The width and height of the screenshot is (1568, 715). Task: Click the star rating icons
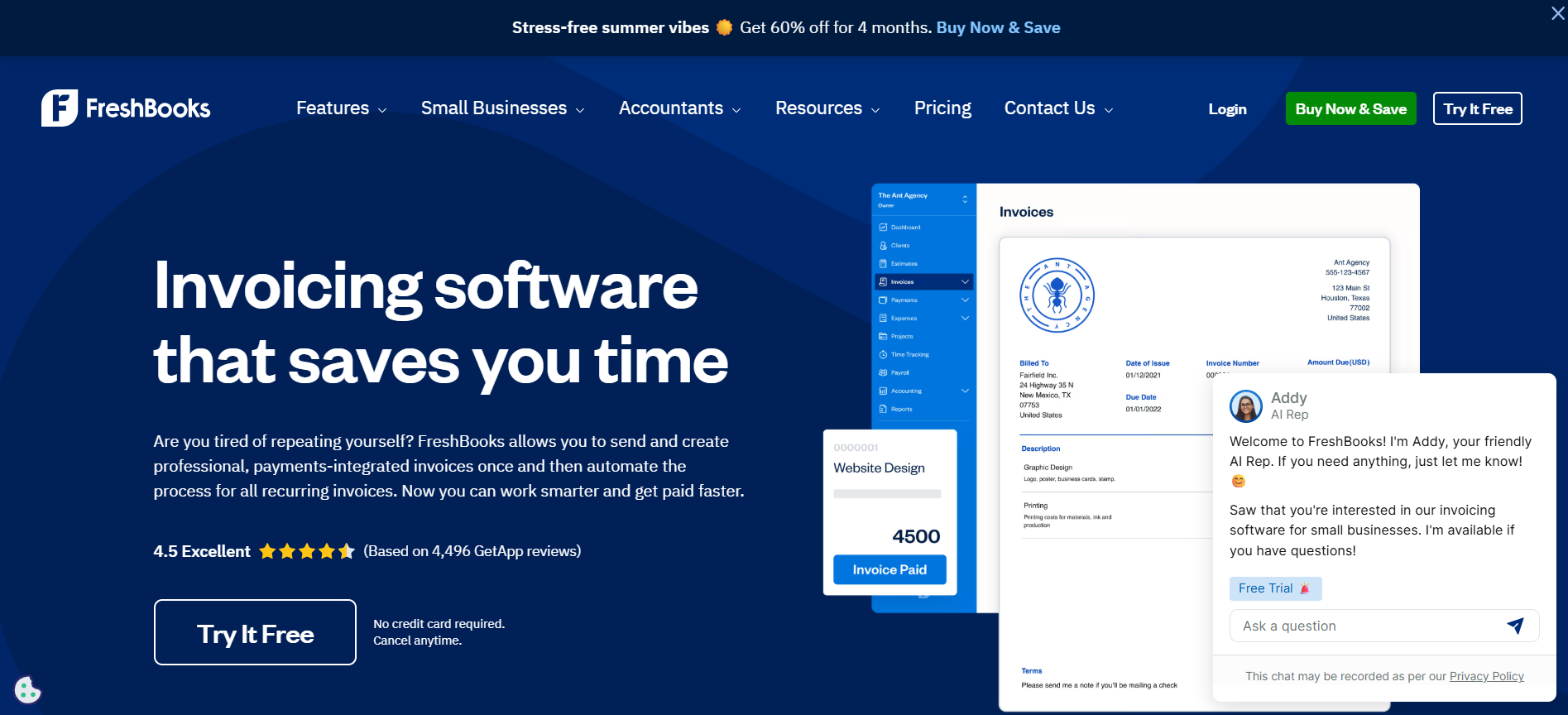[x=307, y=551]
